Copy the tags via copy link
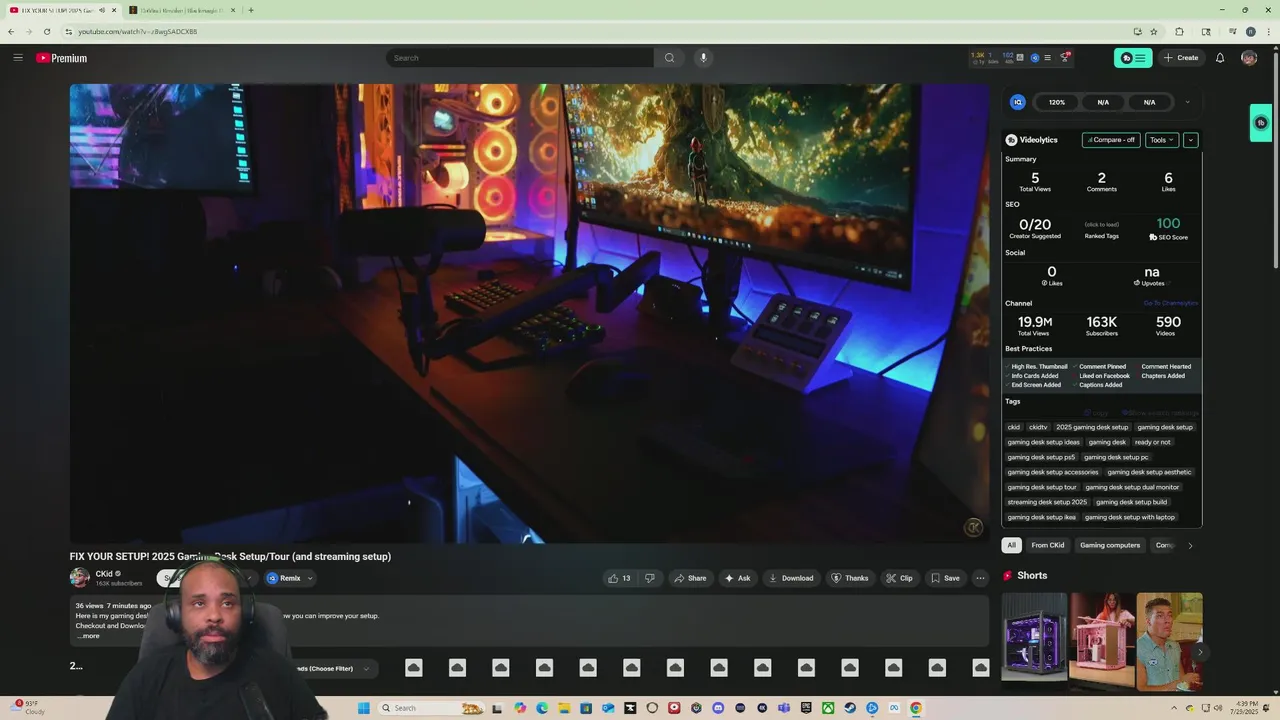 tap(1097, 413)
